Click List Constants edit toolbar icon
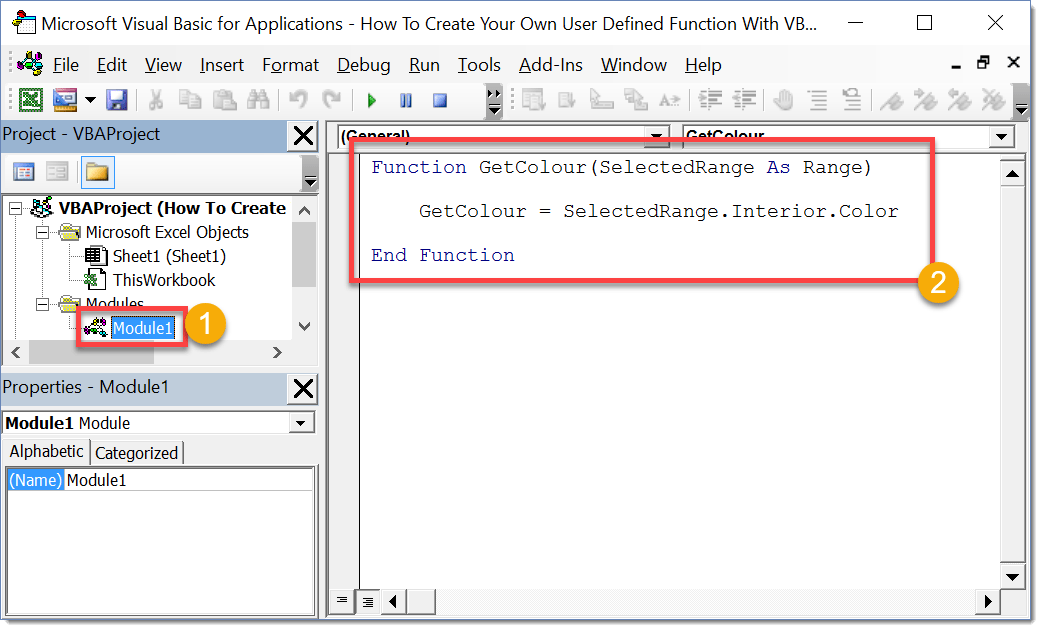Viewport: 1041px width, 630px height. (x=567, y=100)
